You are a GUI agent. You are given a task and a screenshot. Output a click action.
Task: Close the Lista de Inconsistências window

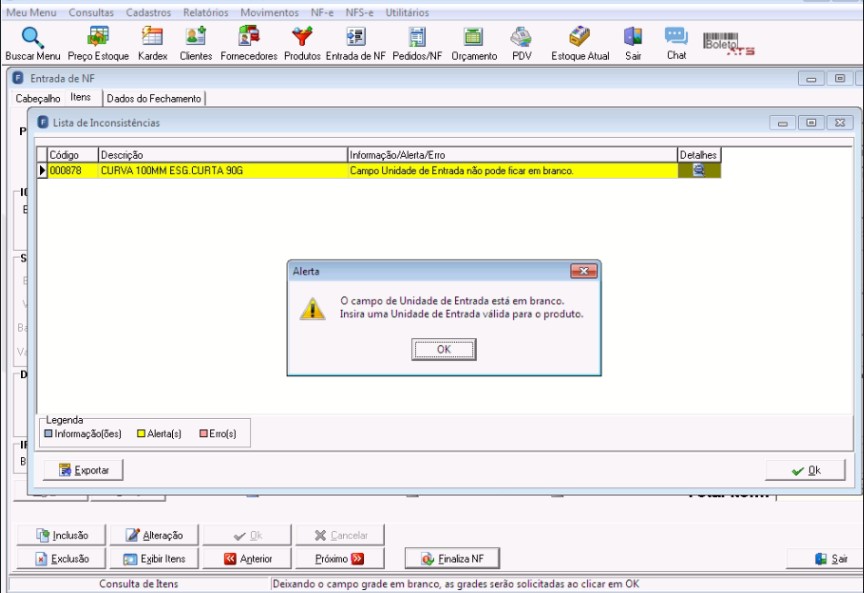(x=840, y=123)
